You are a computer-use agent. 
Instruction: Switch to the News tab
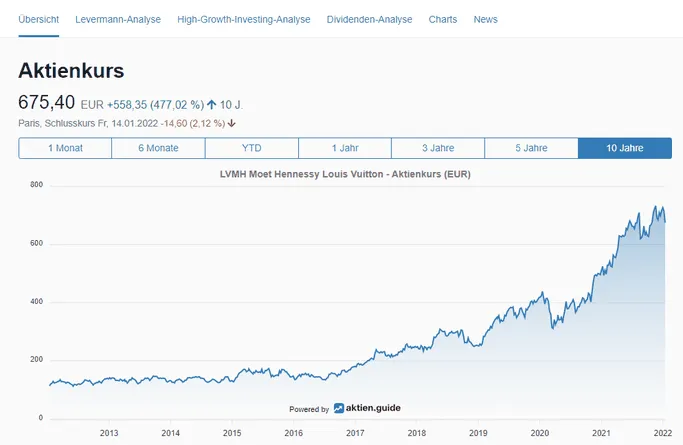(x=485, y=20)
